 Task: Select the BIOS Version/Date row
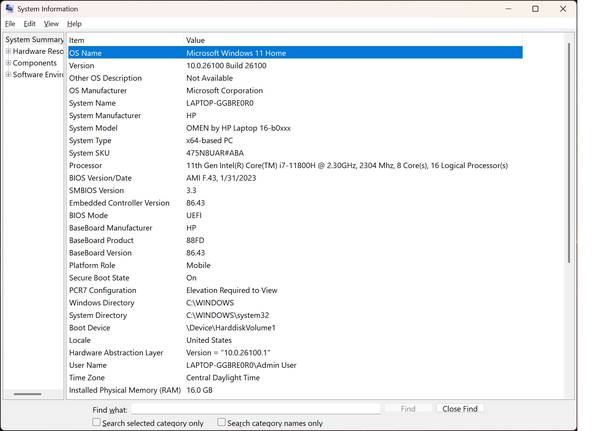pos(295,178)
